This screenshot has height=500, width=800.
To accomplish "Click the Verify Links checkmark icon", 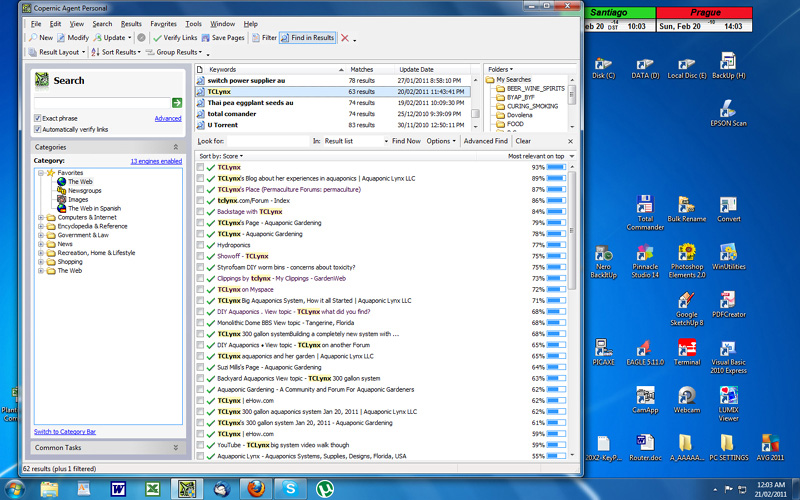I will (157, 38).
